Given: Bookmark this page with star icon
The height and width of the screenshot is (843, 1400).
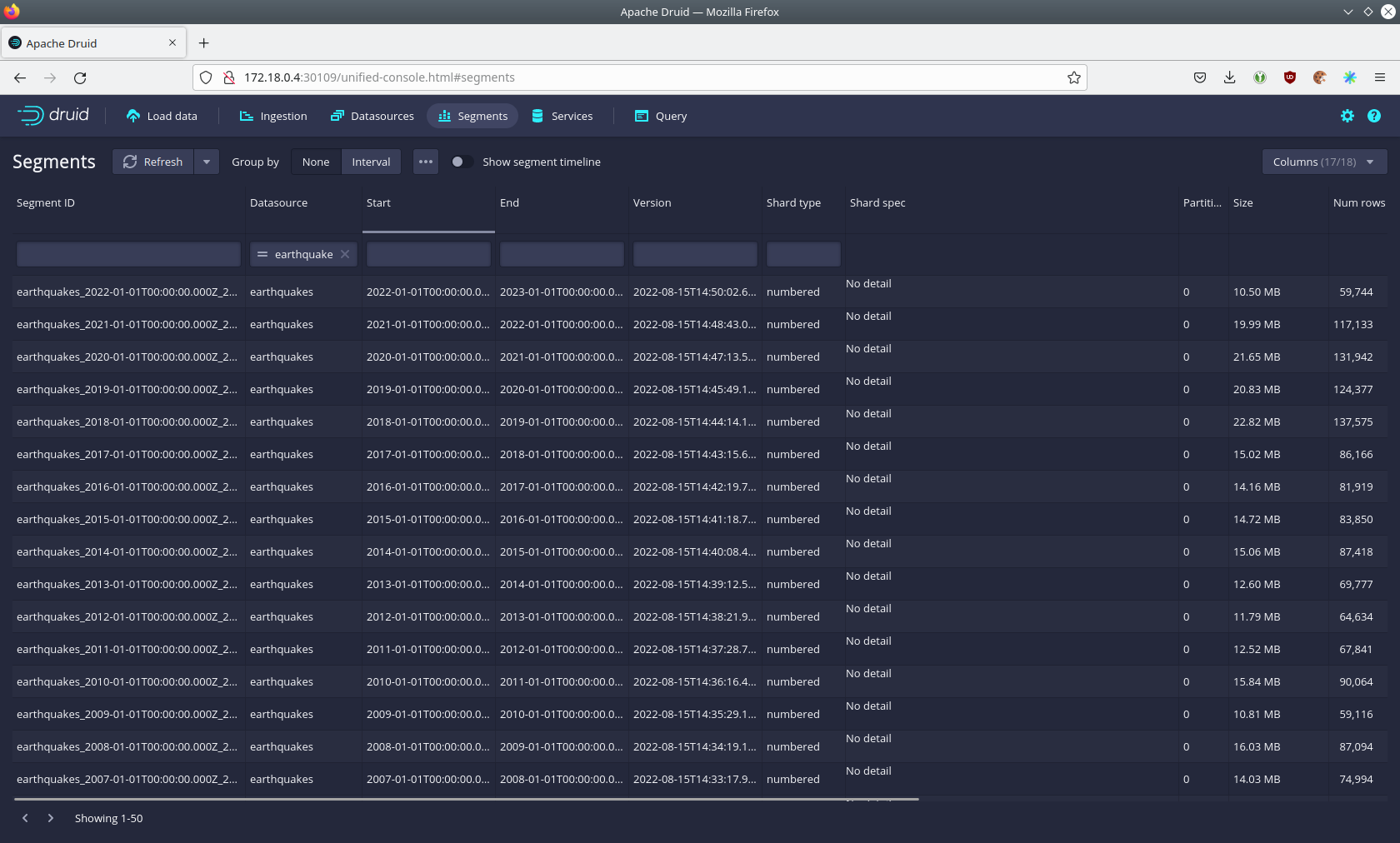Looking at the screenshot, I should [1074, 77].
